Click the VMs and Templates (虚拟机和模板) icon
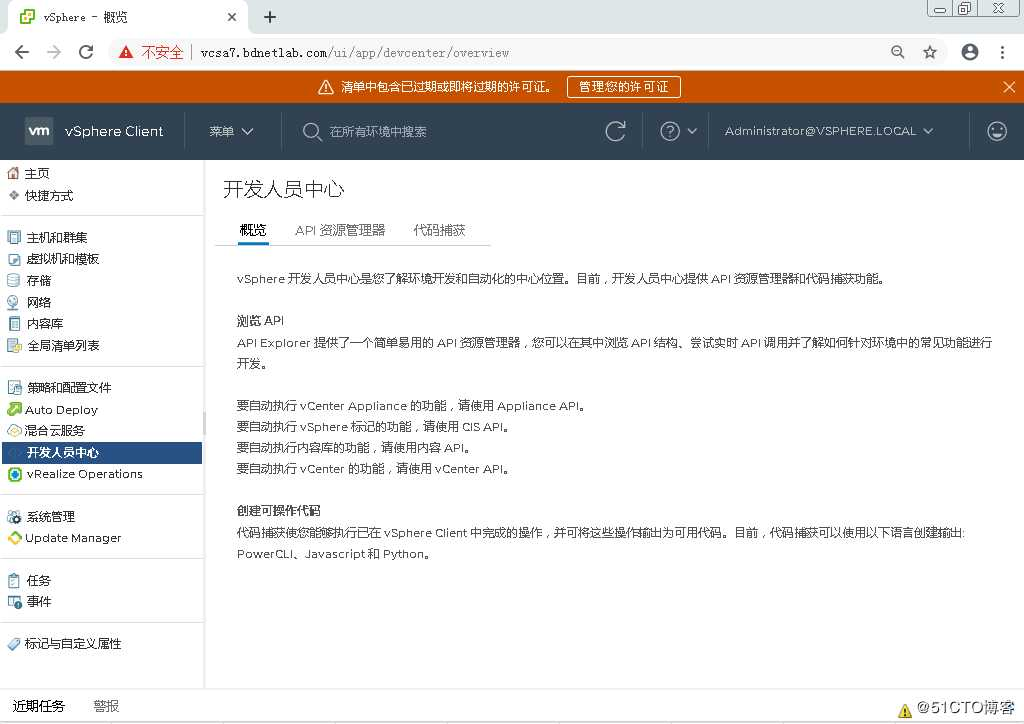 pyautogui.click(x=14, y=259)
